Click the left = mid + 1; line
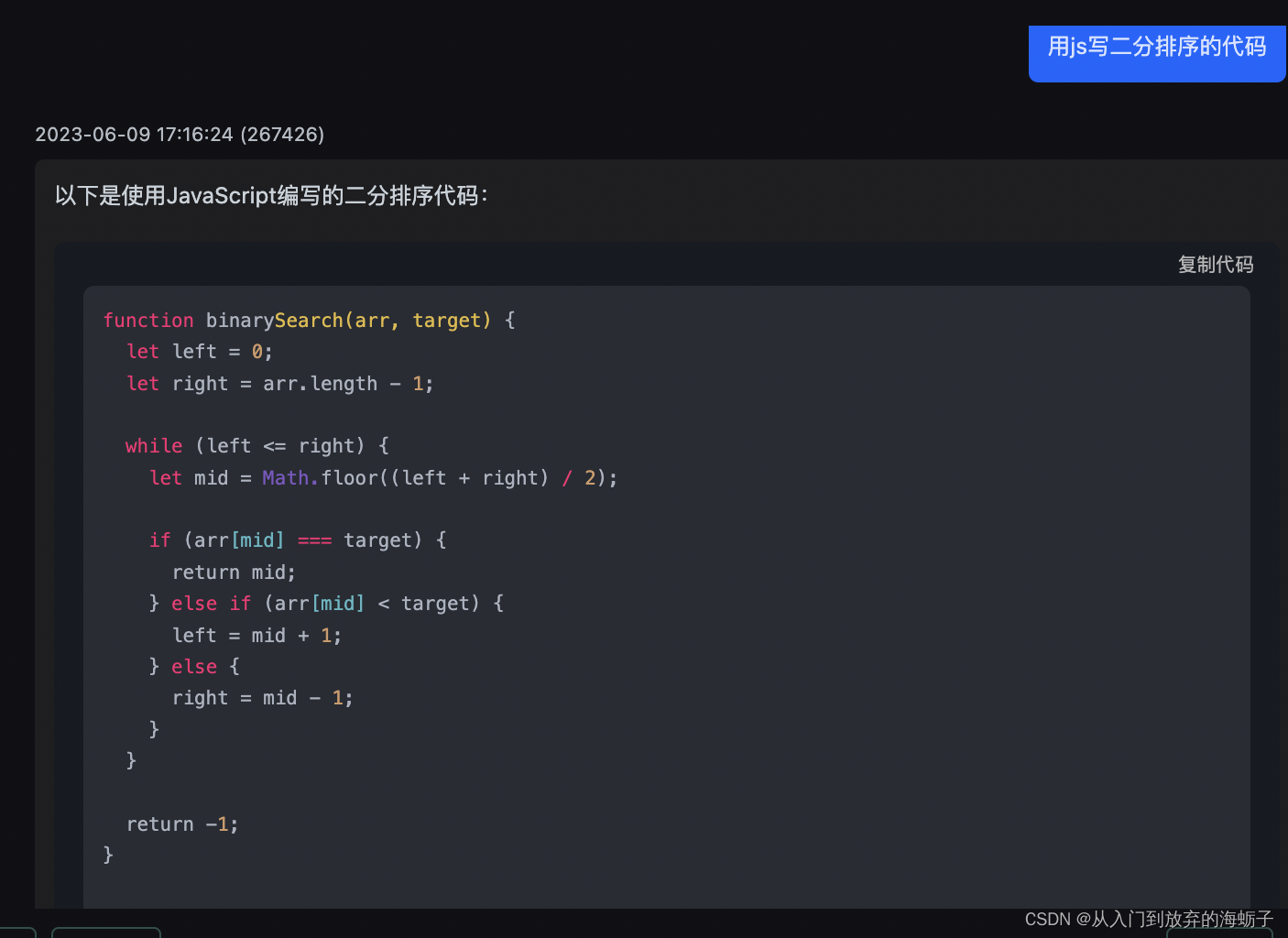The height and width of the screenshot is (938, 1288). [x=257, y=636]
